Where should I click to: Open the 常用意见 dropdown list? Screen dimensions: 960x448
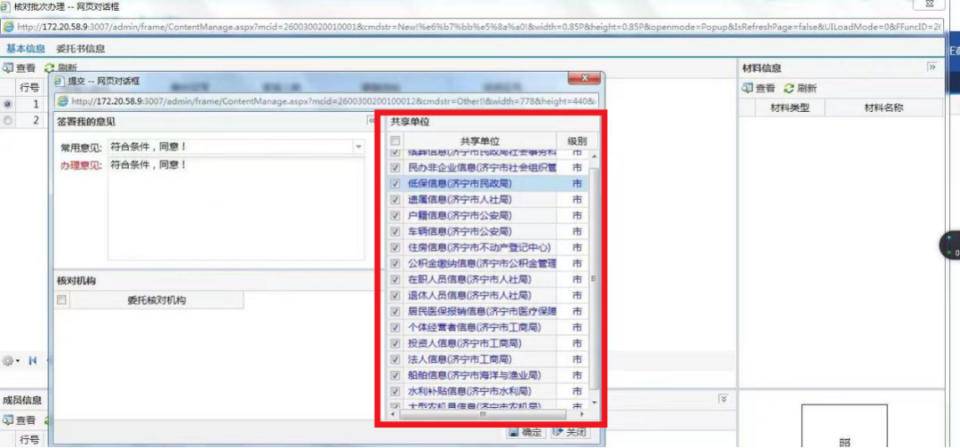358,147
